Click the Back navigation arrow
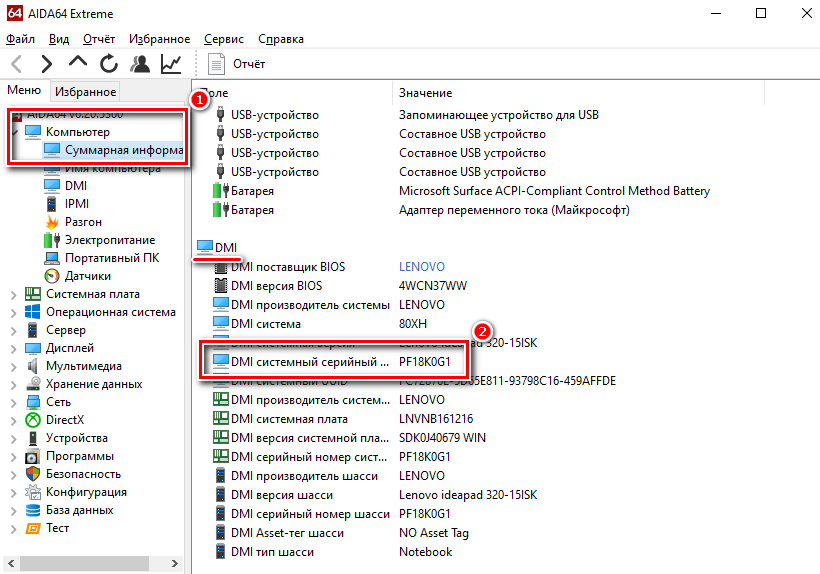Screen dimensions: 820x574 (17, 64)
